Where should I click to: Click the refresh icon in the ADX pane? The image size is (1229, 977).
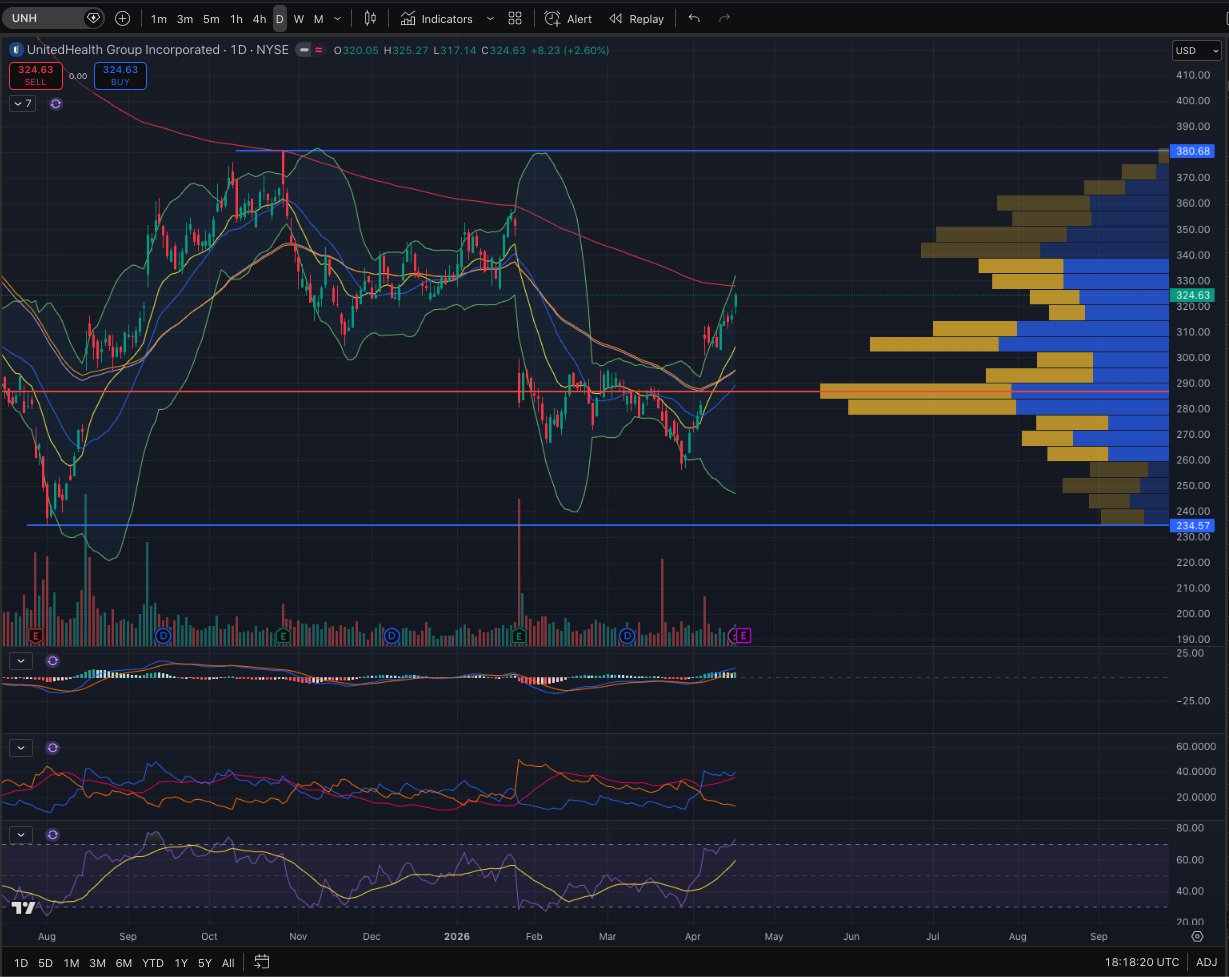pos(53,748)
